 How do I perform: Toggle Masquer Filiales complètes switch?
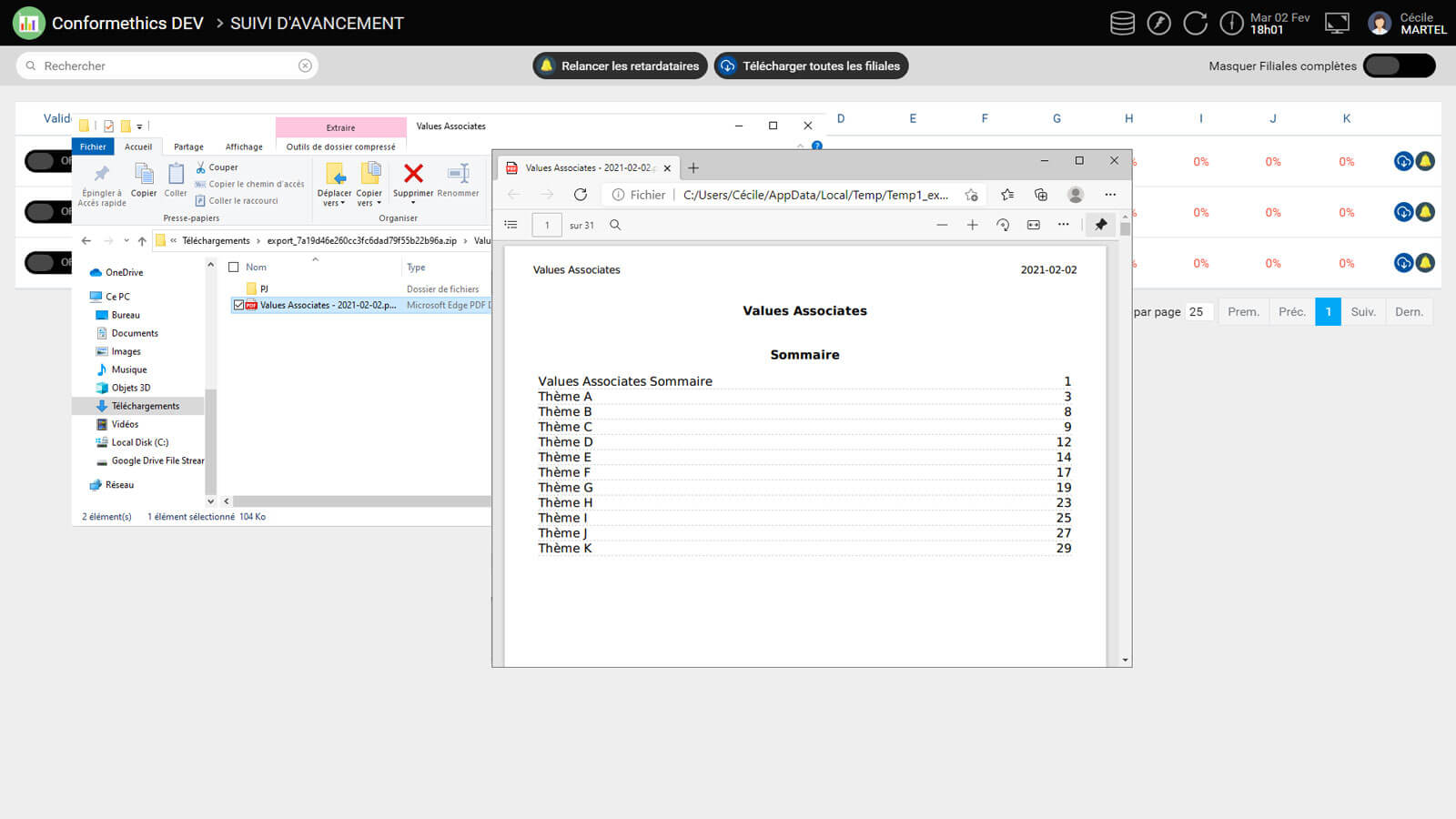tap(1399, 66)
